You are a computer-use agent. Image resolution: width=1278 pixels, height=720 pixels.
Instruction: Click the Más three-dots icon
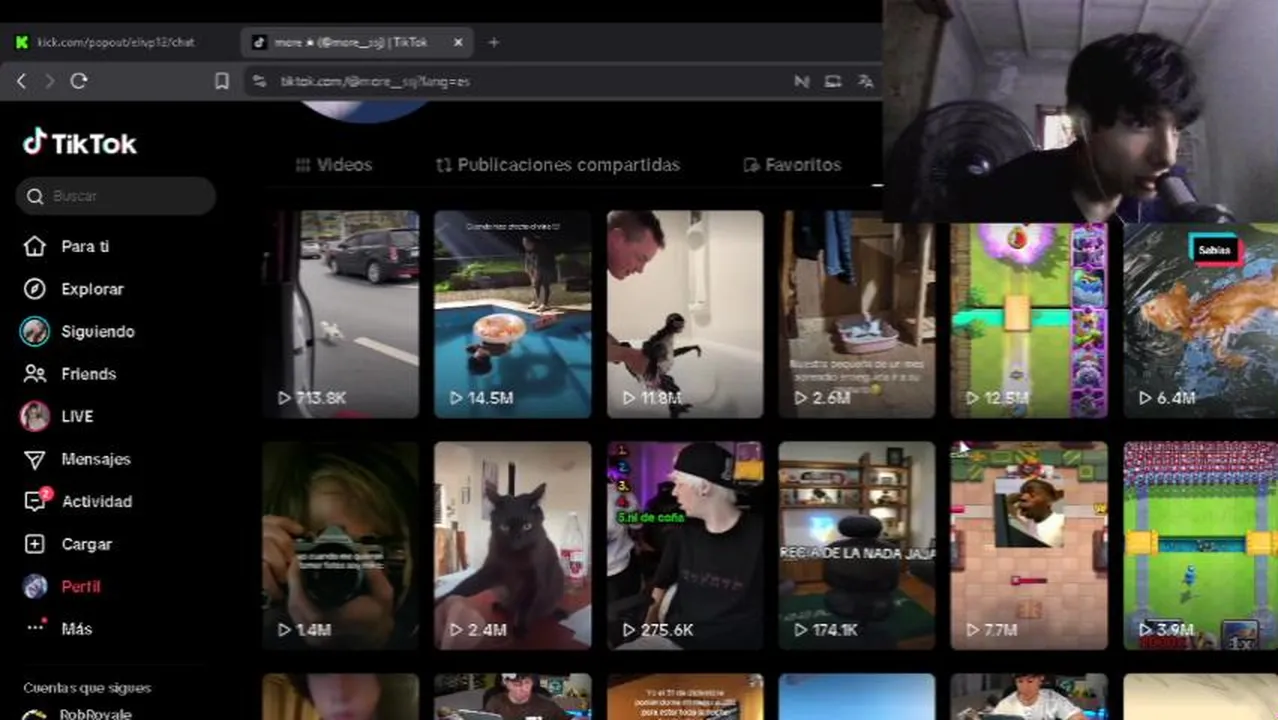36,627
